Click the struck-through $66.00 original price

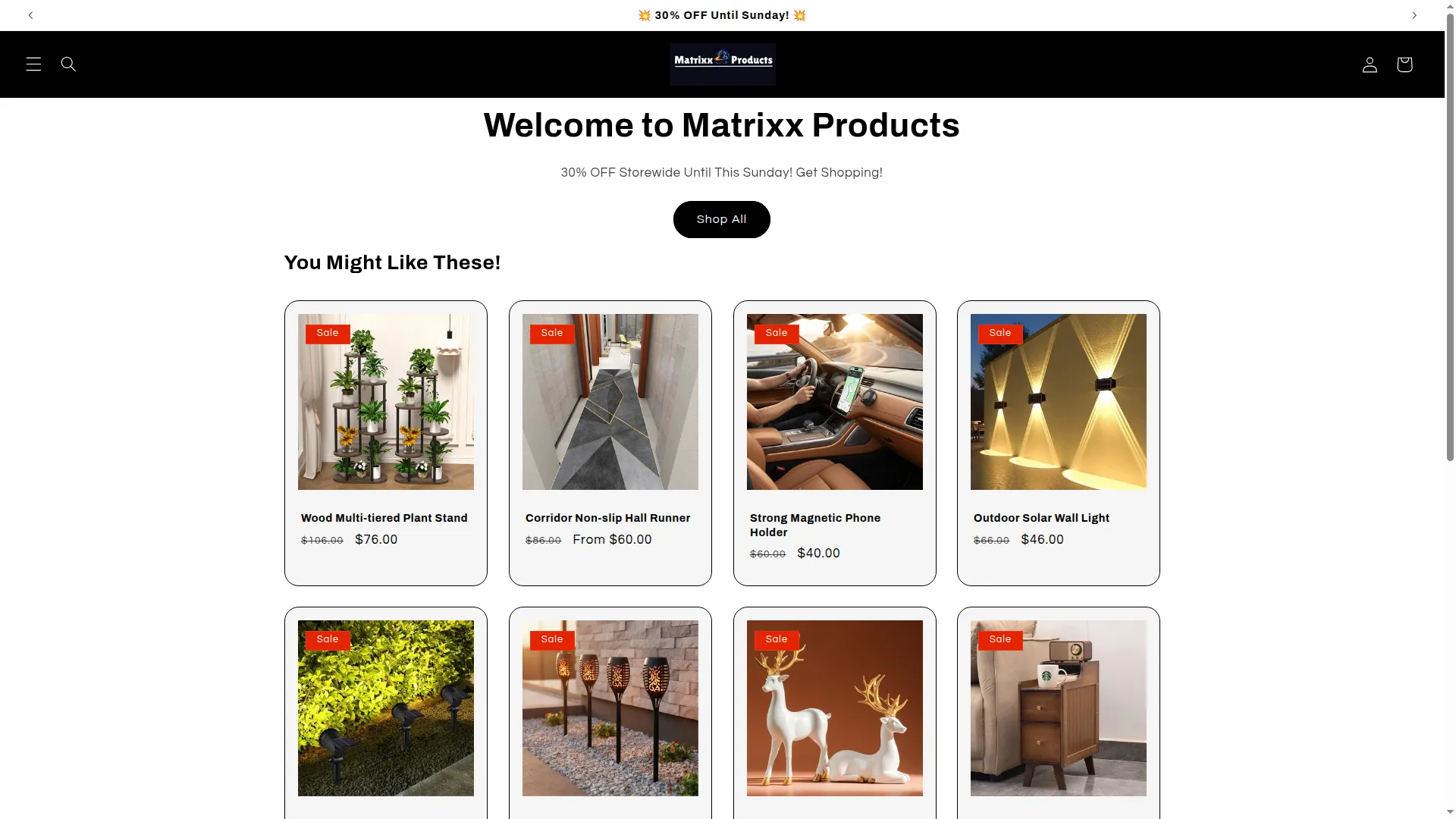click(992, 541)
